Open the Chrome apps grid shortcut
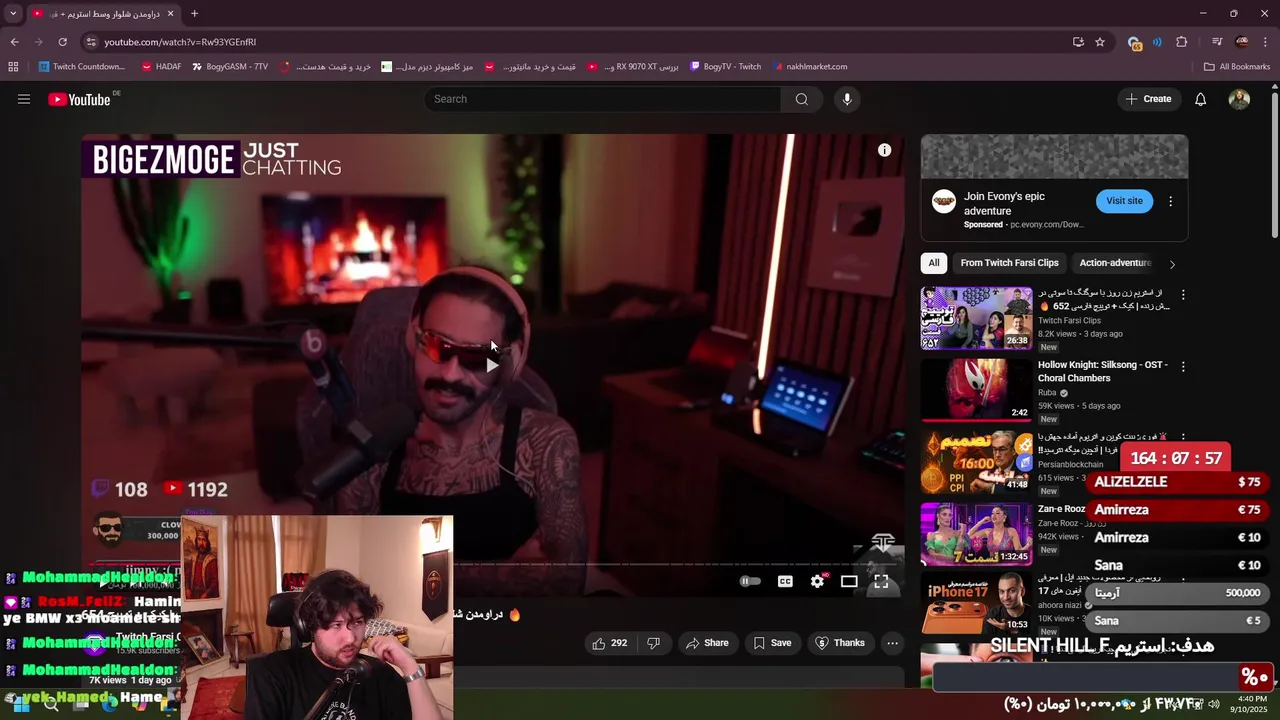The height and width of the screenshot is (720, 1280). pos(13,67)
